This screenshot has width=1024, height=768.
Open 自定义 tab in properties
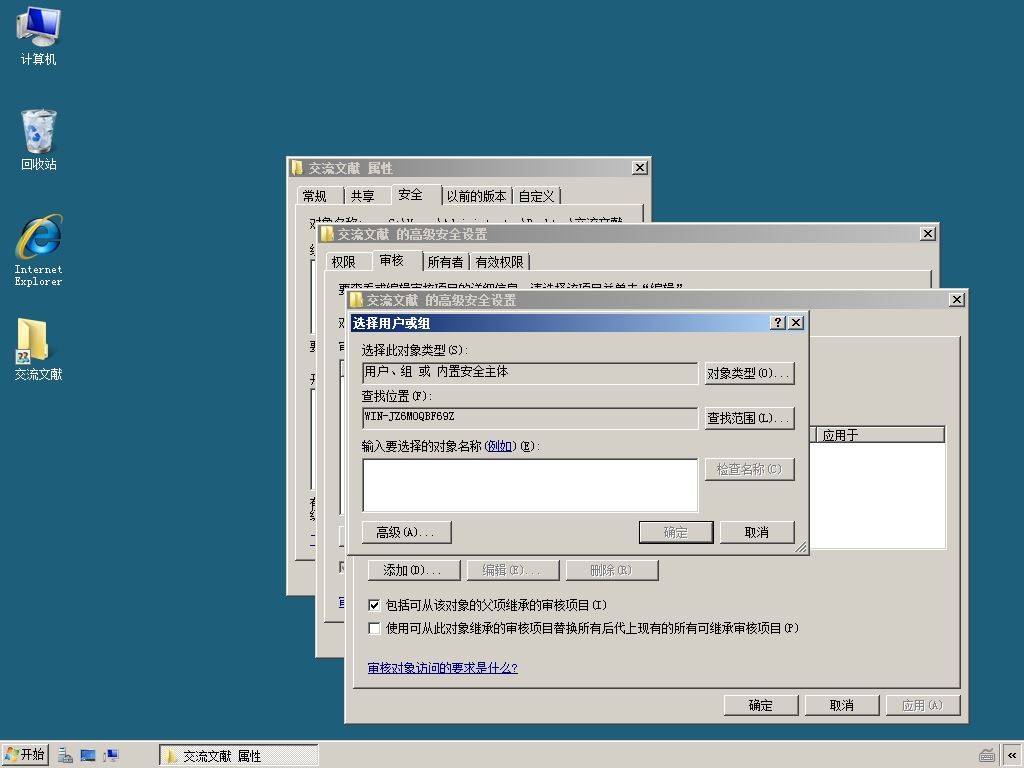point(537,196)
